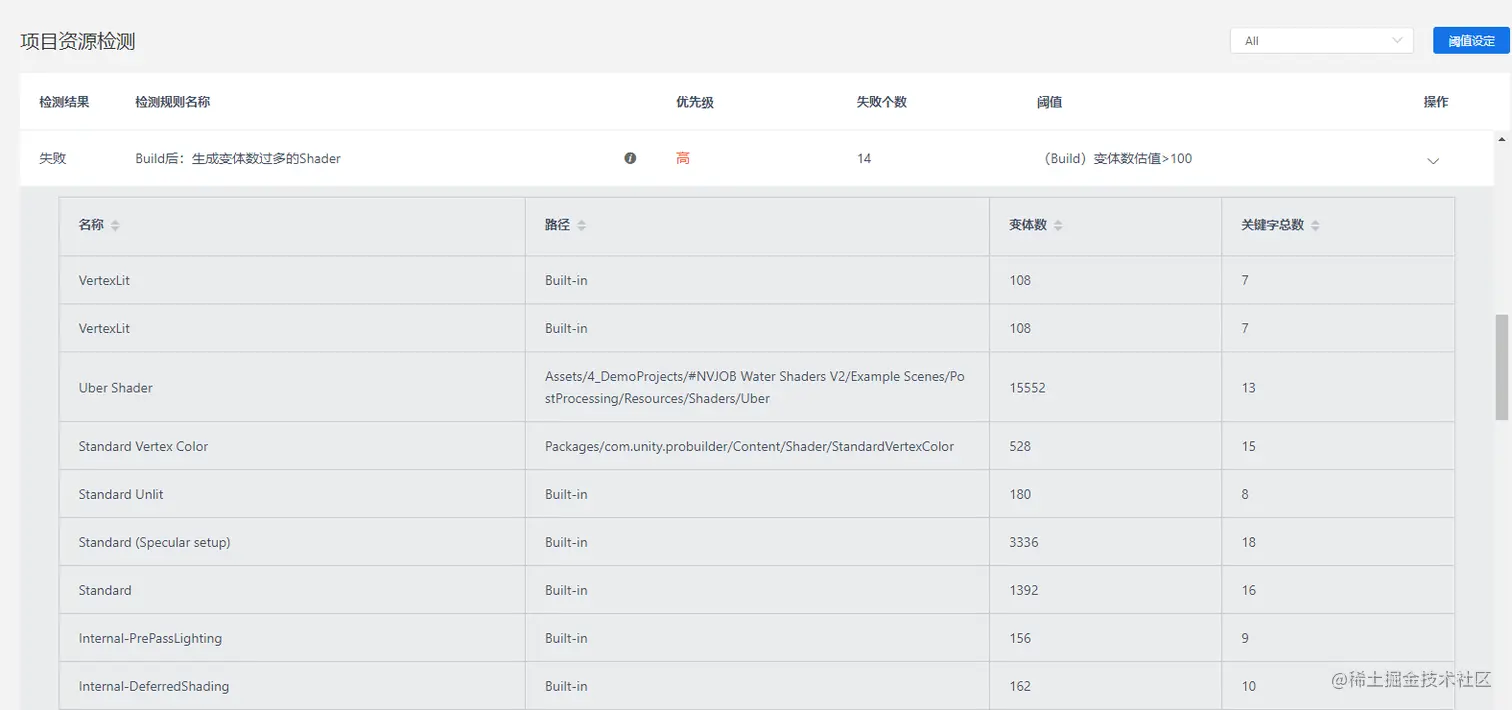Click the 失败 result label

[x=52, y=158]
